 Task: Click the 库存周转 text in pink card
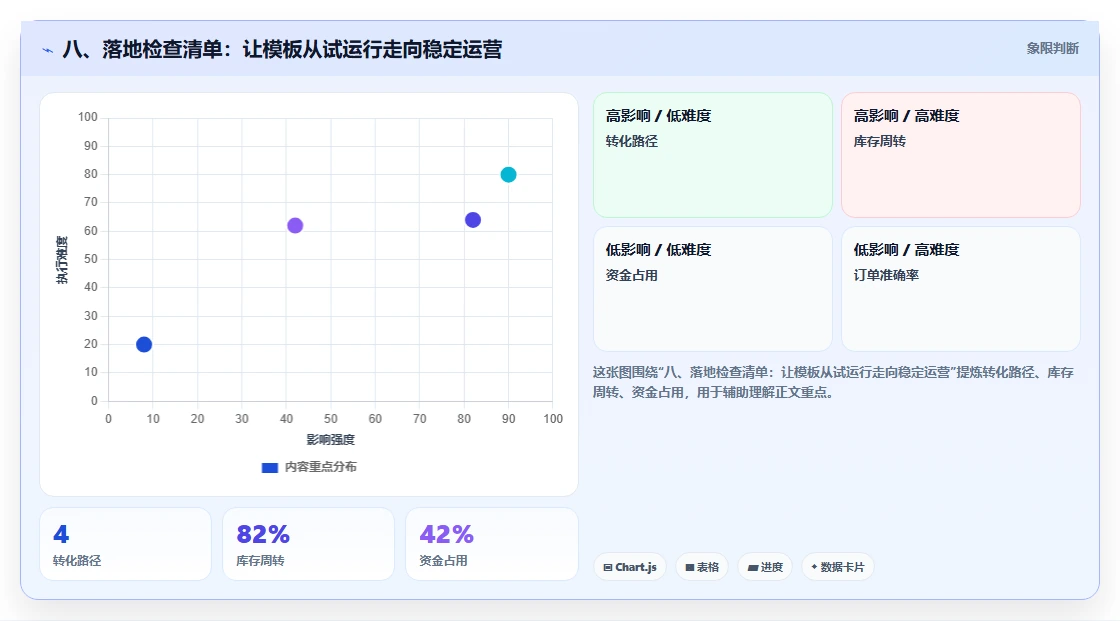[x=879, y=141]
